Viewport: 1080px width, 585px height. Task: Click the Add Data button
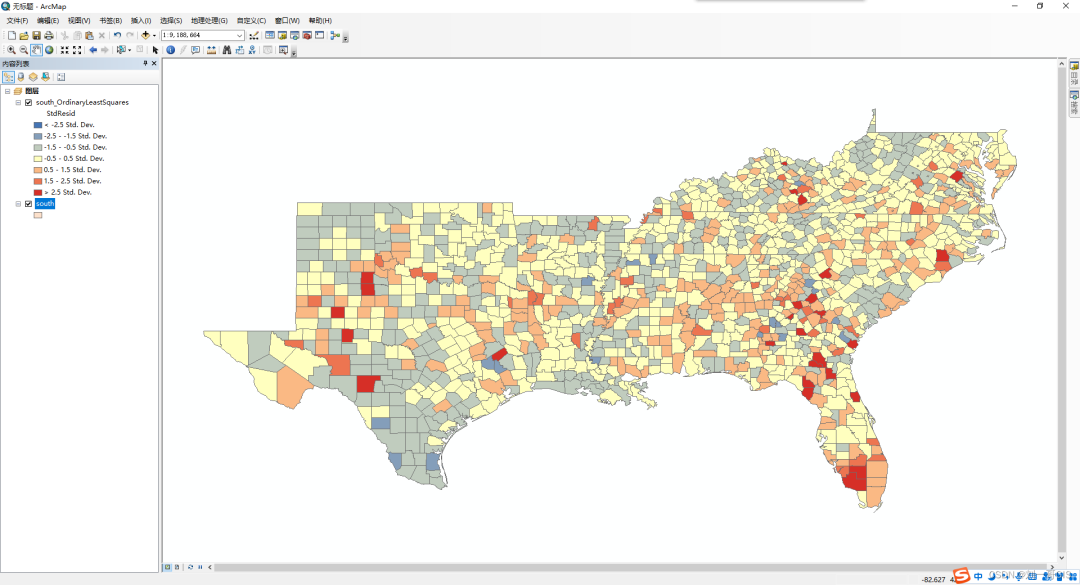(x=145, y=35)
